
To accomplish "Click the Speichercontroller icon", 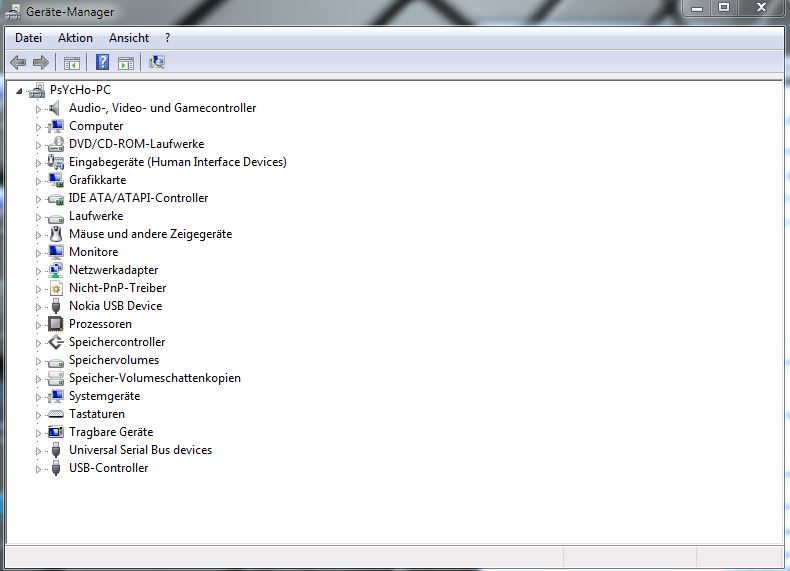I will [x=55, y=342].
